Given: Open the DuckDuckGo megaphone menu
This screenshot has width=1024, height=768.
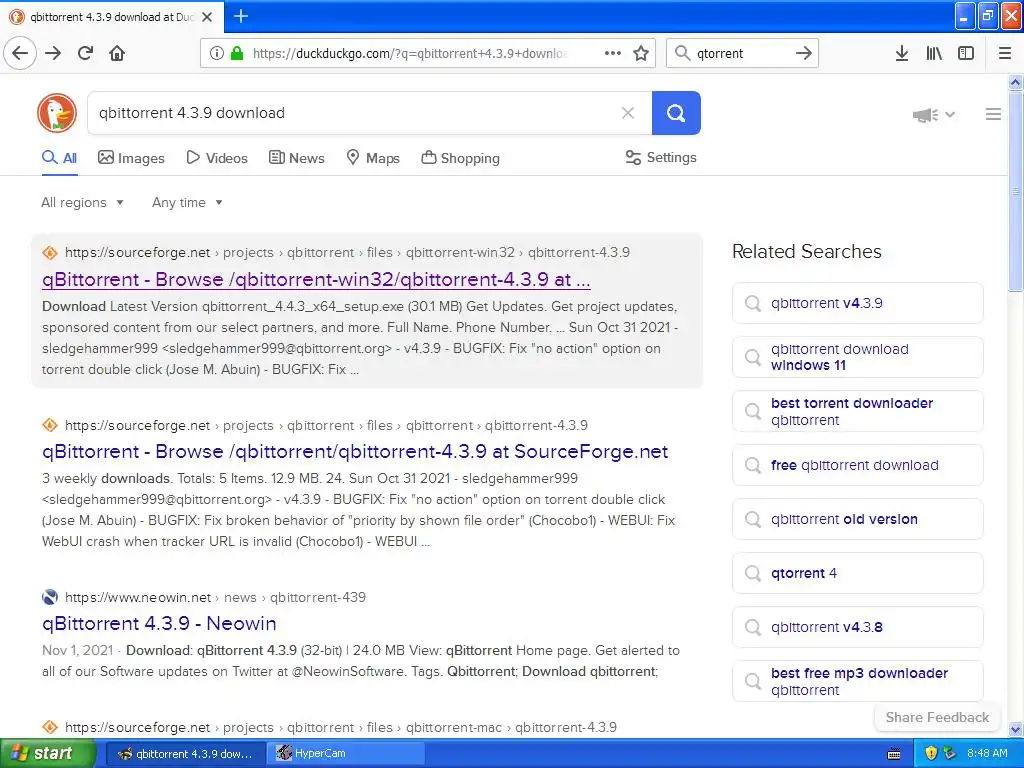Looking at the screenshot, I should (x=934, y=115).
